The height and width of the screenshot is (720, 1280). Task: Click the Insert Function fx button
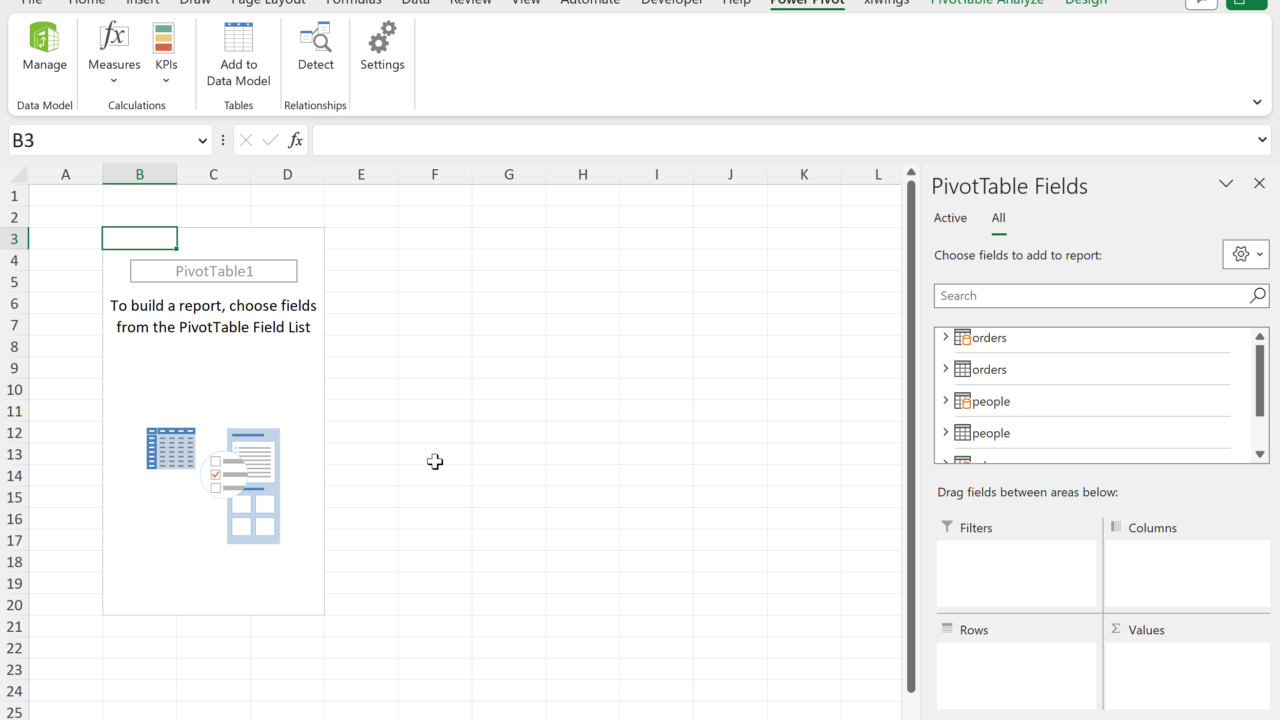tap(295, 141)
